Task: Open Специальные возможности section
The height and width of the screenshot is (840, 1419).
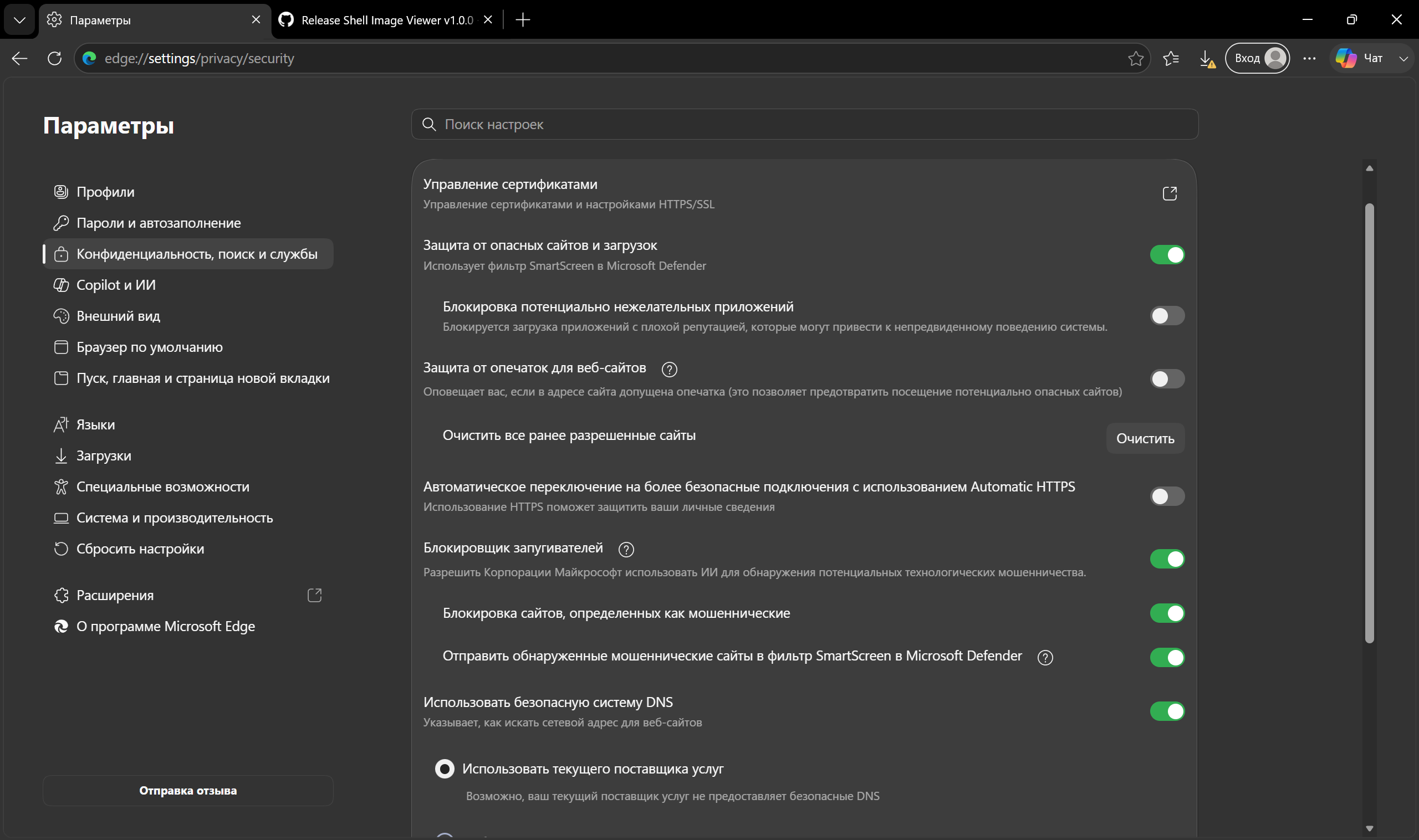Action: tap(188, 487)
